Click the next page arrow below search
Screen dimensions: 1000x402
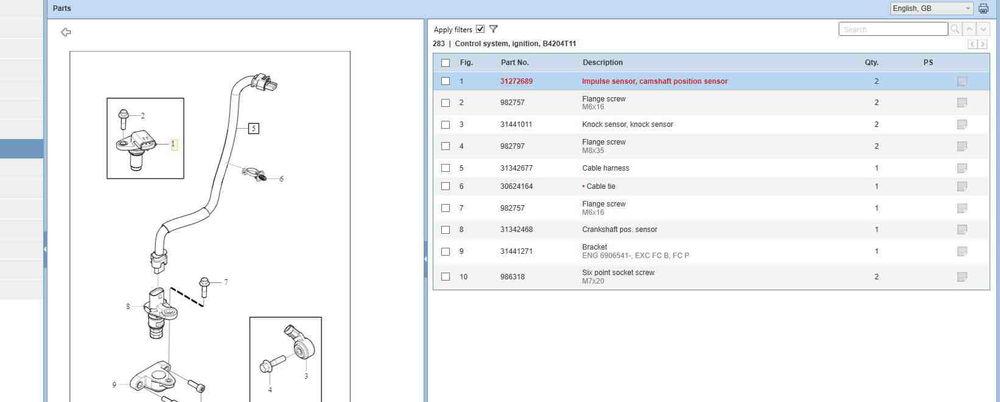point(984,44)
